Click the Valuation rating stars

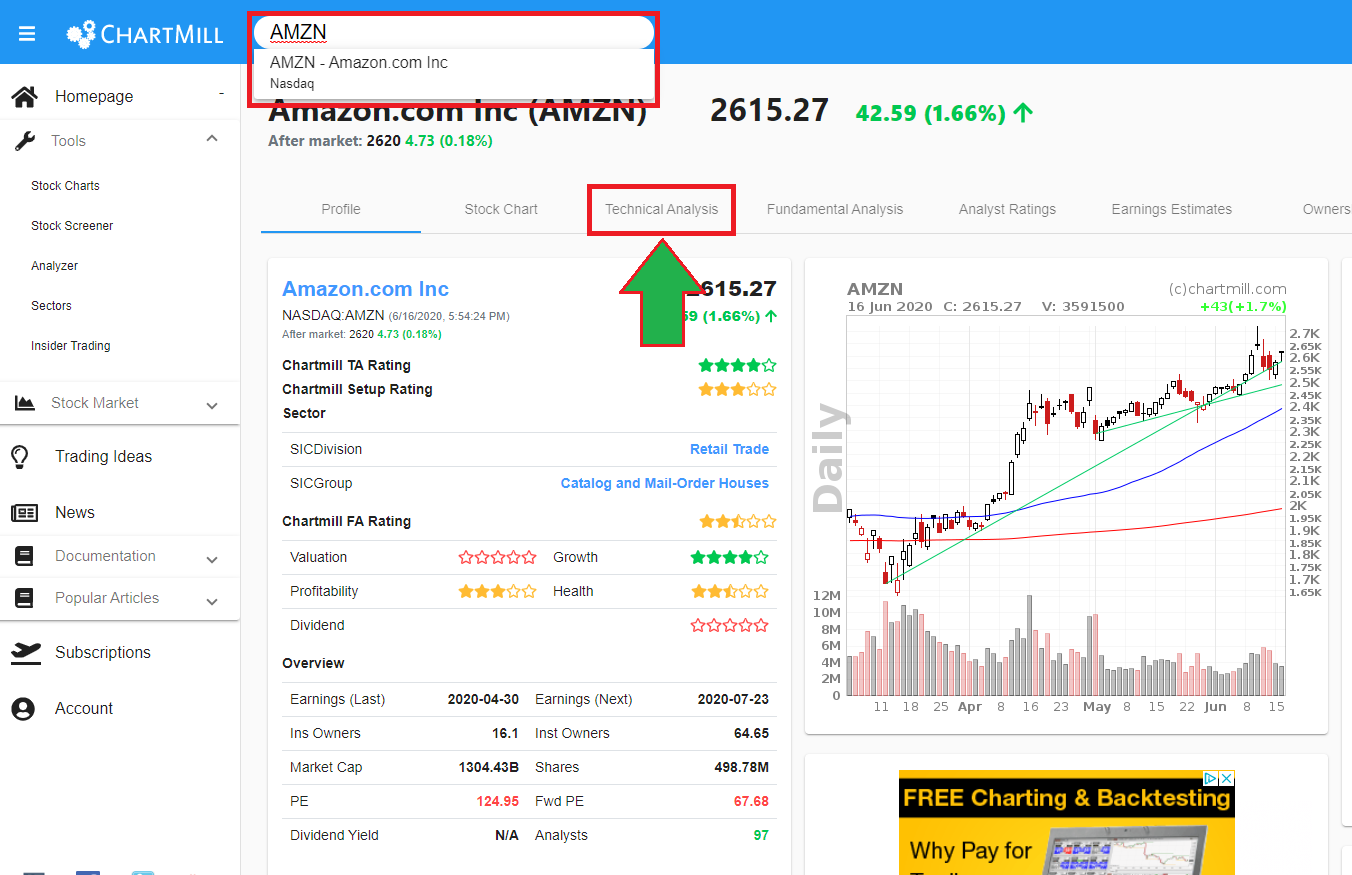tap(497, 558)
